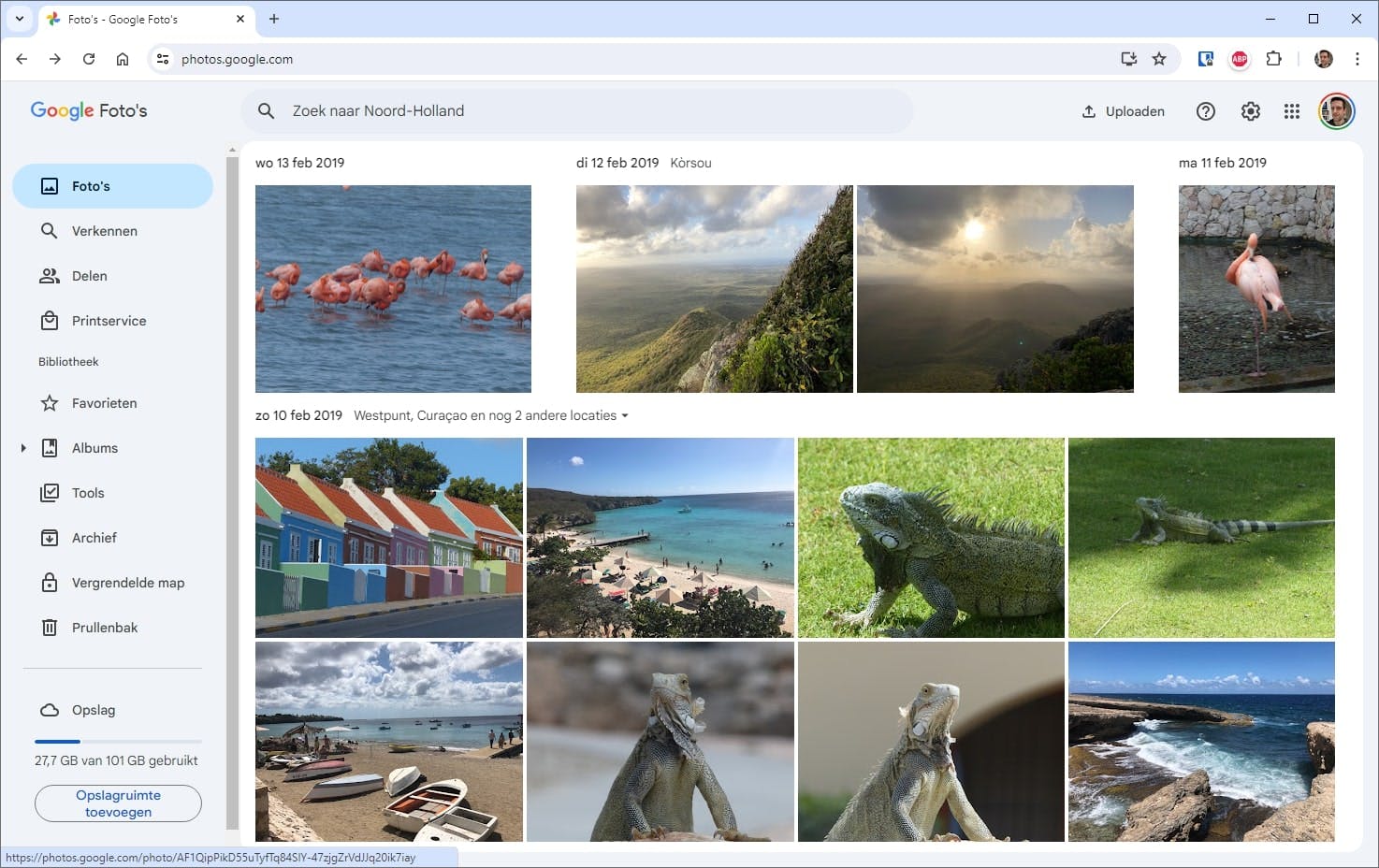Open the Chrome three-dot menu
The height and width of the screenshot is (868, 1379).
(1357, 59)
